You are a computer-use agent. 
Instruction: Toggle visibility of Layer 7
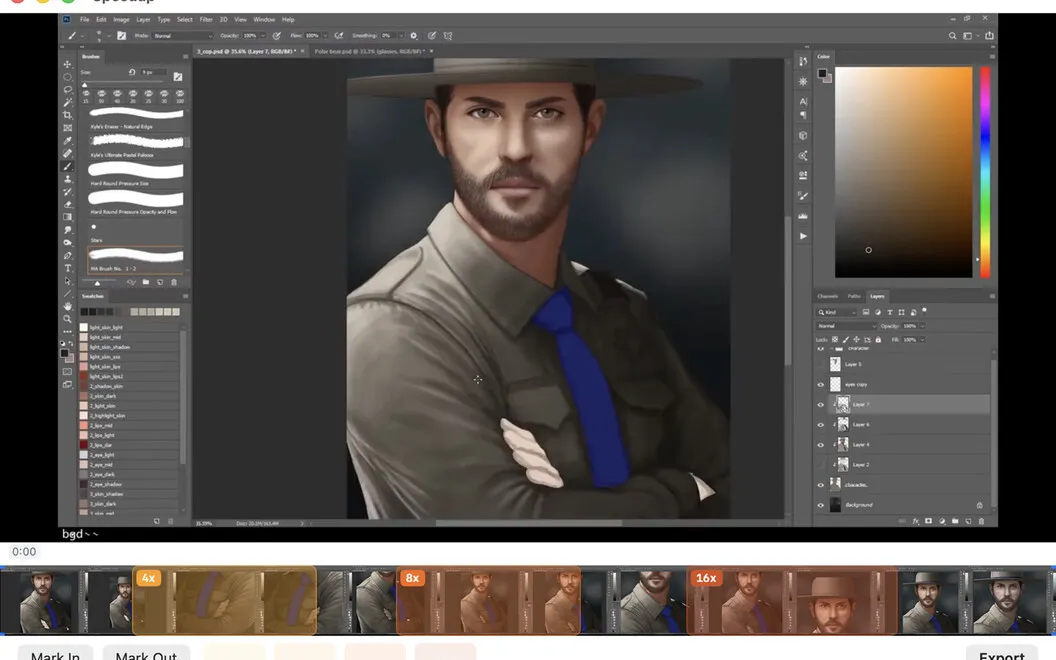click(x=820, y=405)
